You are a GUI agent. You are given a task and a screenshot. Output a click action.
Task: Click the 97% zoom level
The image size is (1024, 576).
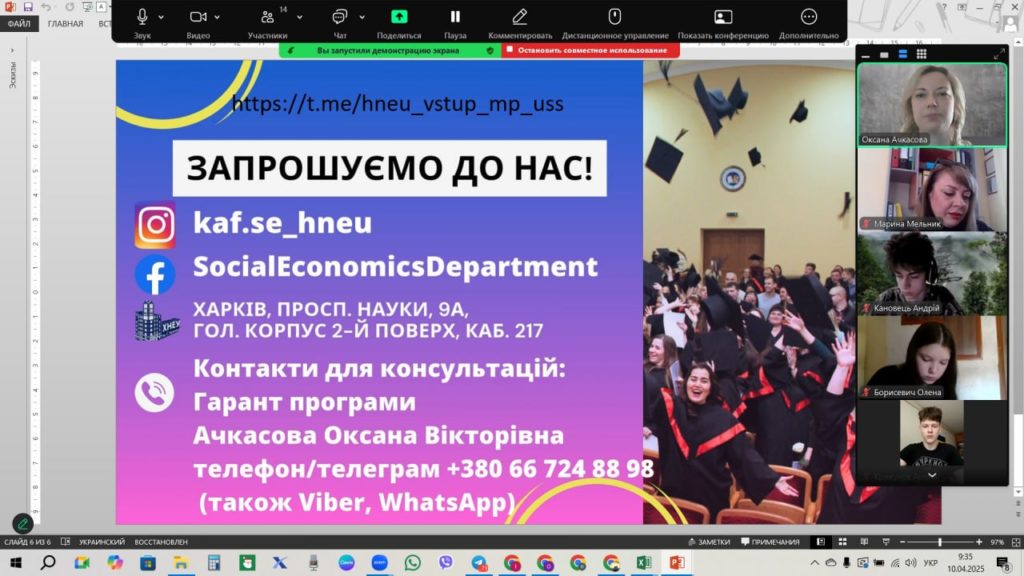click(997, 542)
